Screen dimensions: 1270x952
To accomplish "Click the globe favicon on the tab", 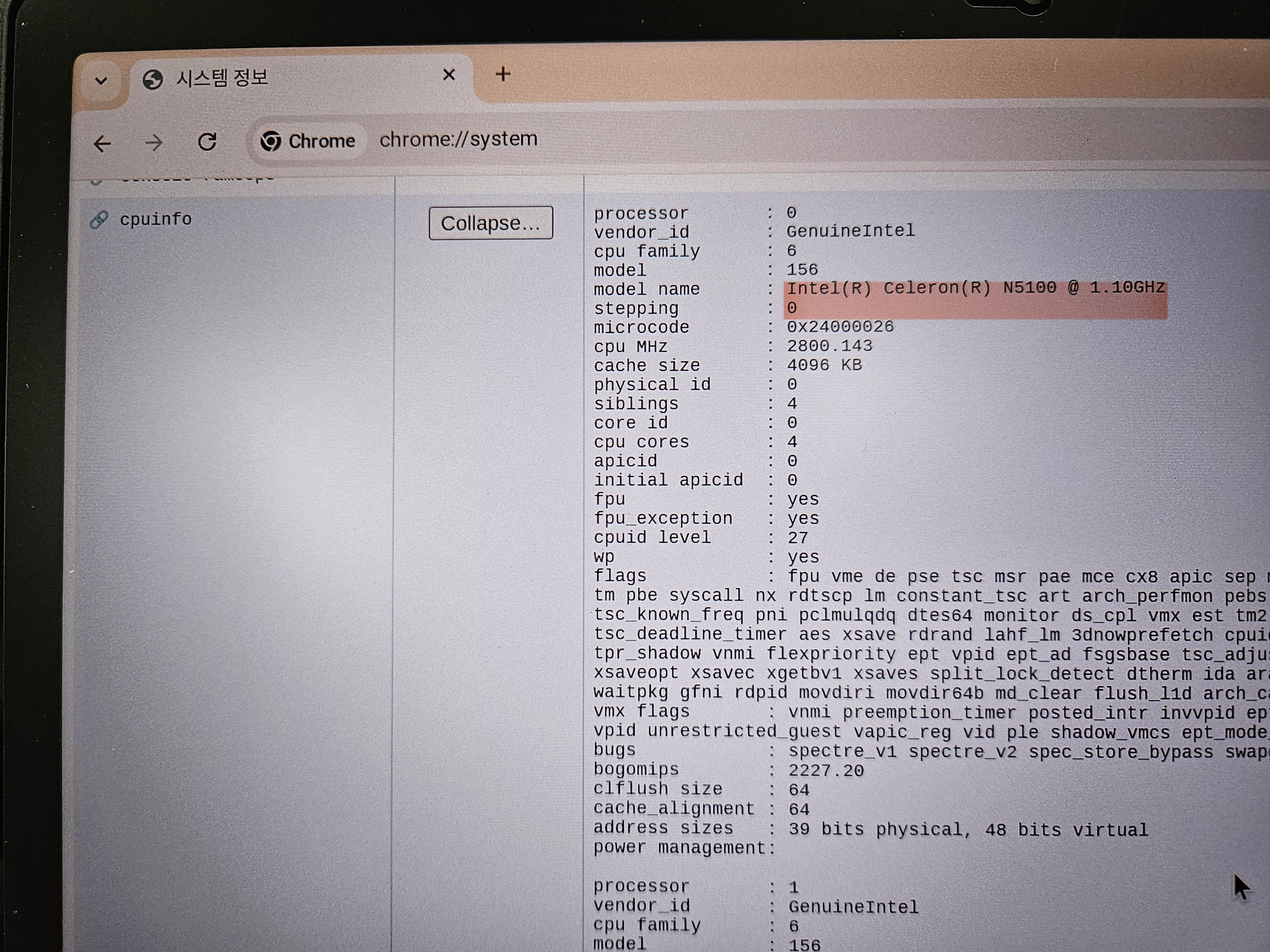I will pos(153,79).
